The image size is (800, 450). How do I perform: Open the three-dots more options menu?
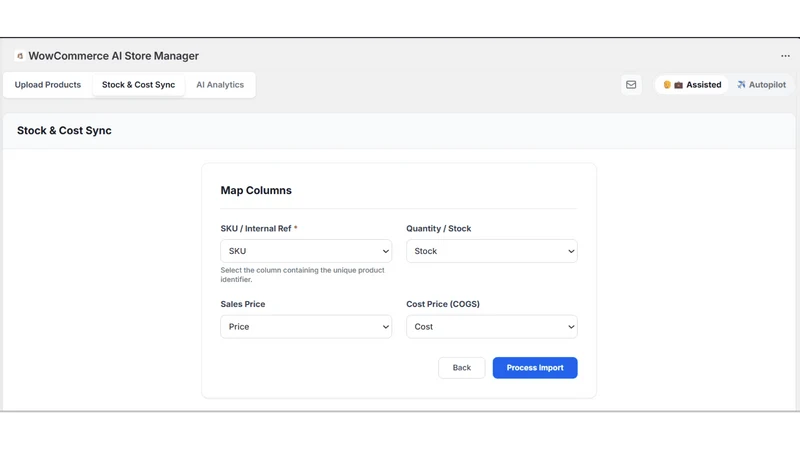pyautogui.click(x=785, y=56)
